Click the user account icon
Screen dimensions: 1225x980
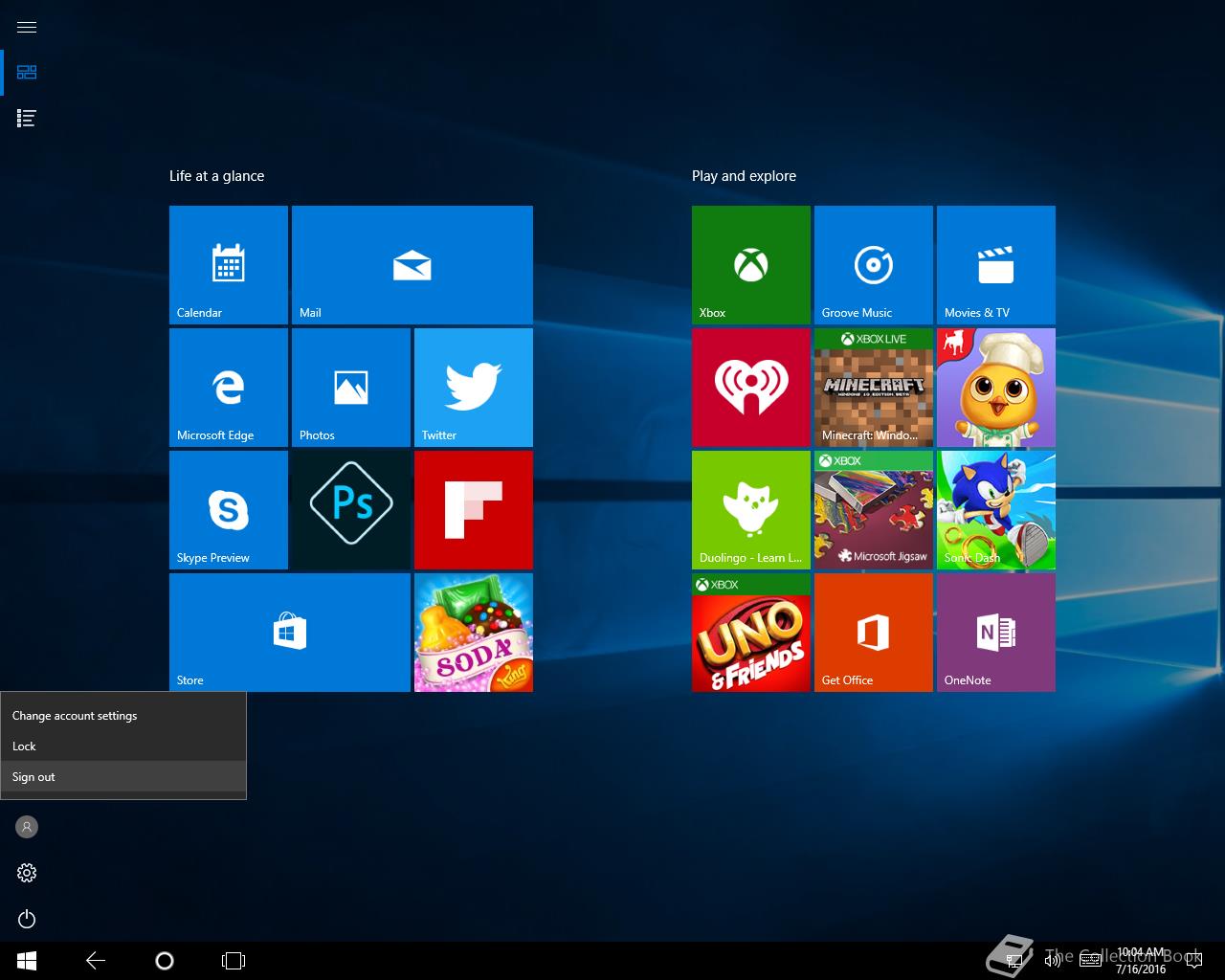pos(27,827)
